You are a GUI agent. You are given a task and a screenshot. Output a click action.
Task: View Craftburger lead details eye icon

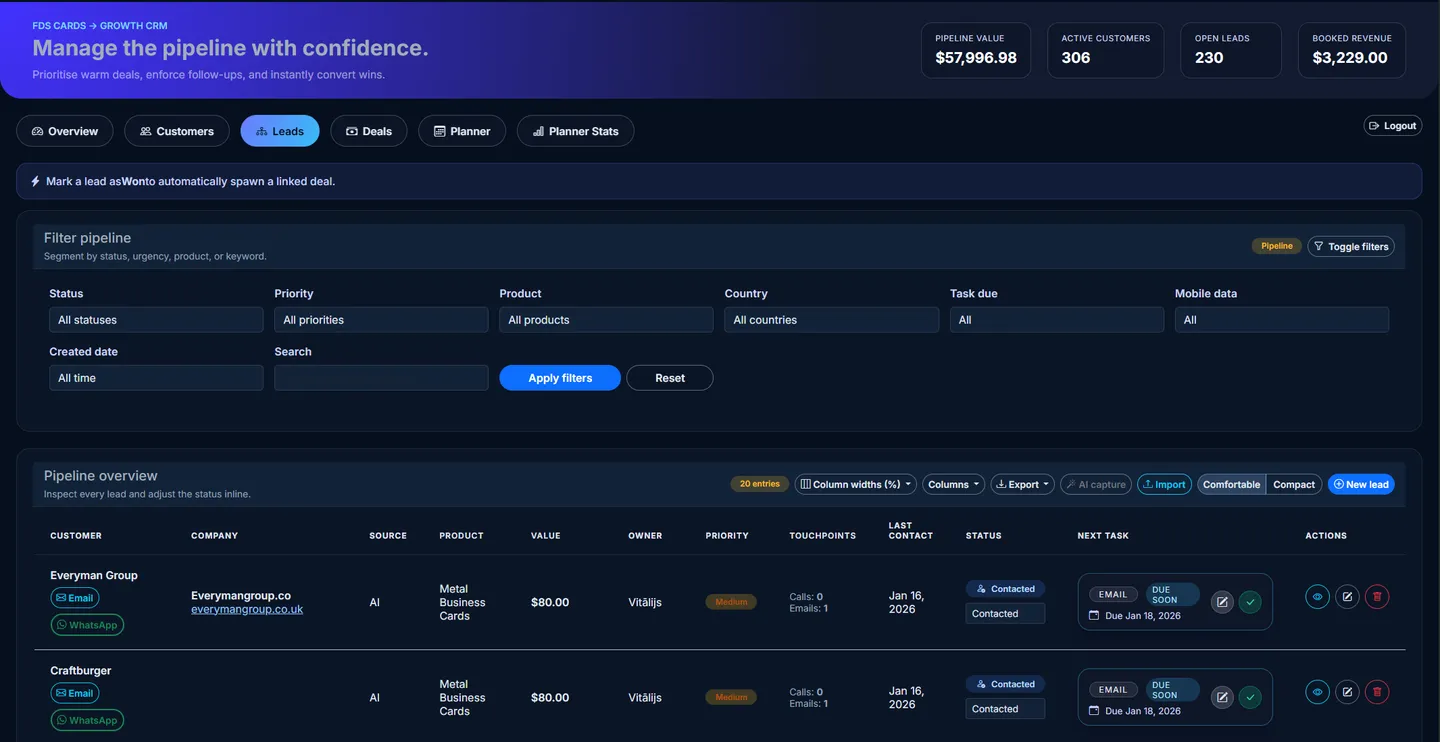[x=1317, y=692]
